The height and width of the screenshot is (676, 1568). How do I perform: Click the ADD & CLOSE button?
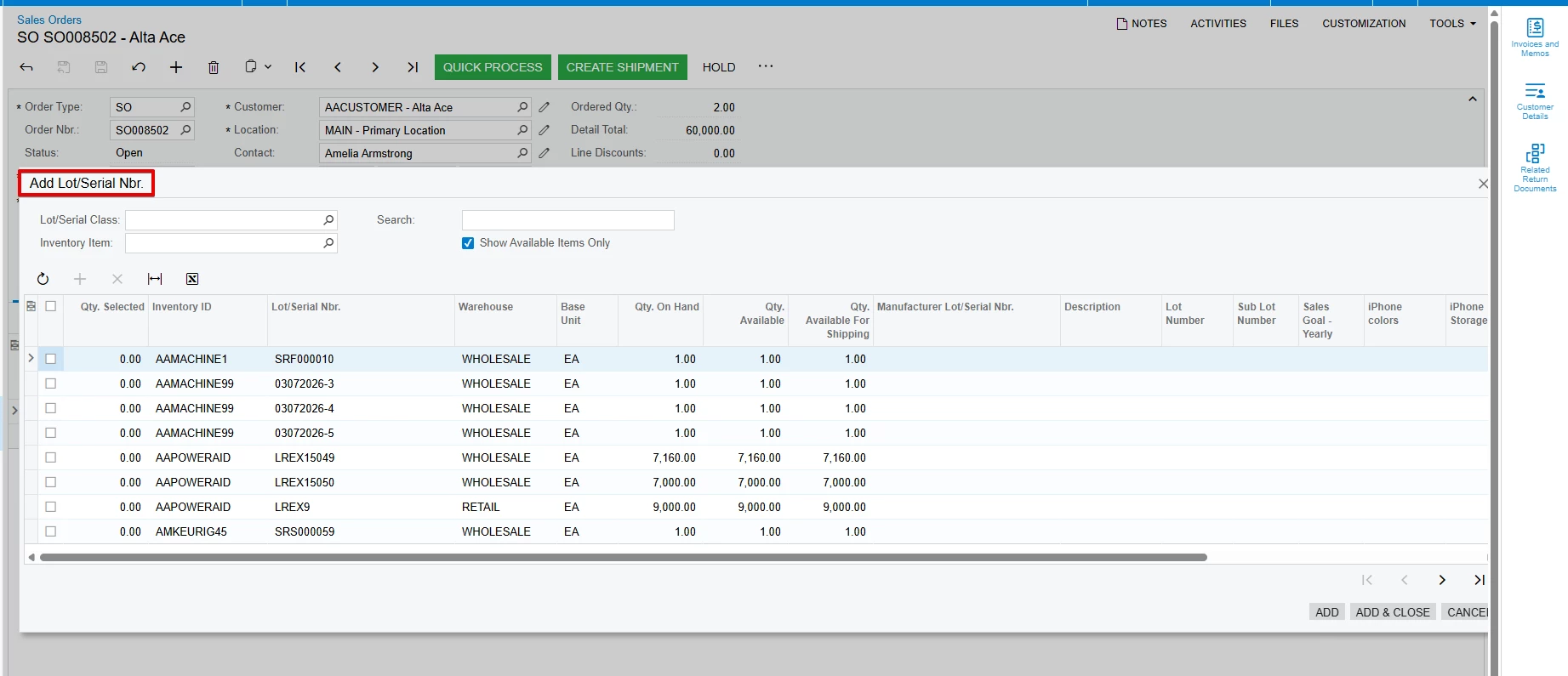coord(1393,612)
